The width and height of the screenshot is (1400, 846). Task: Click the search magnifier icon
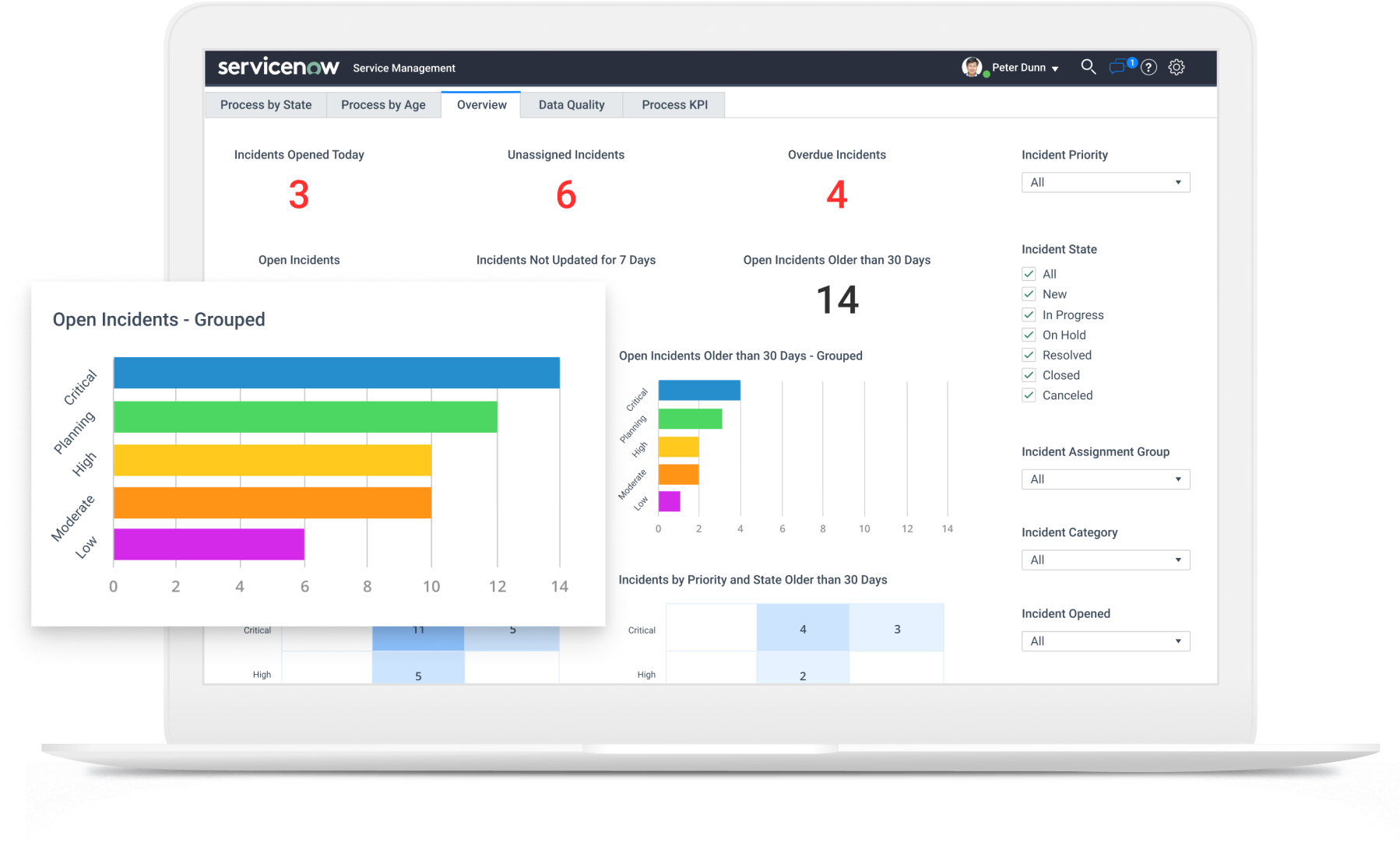click(1088, 67)
